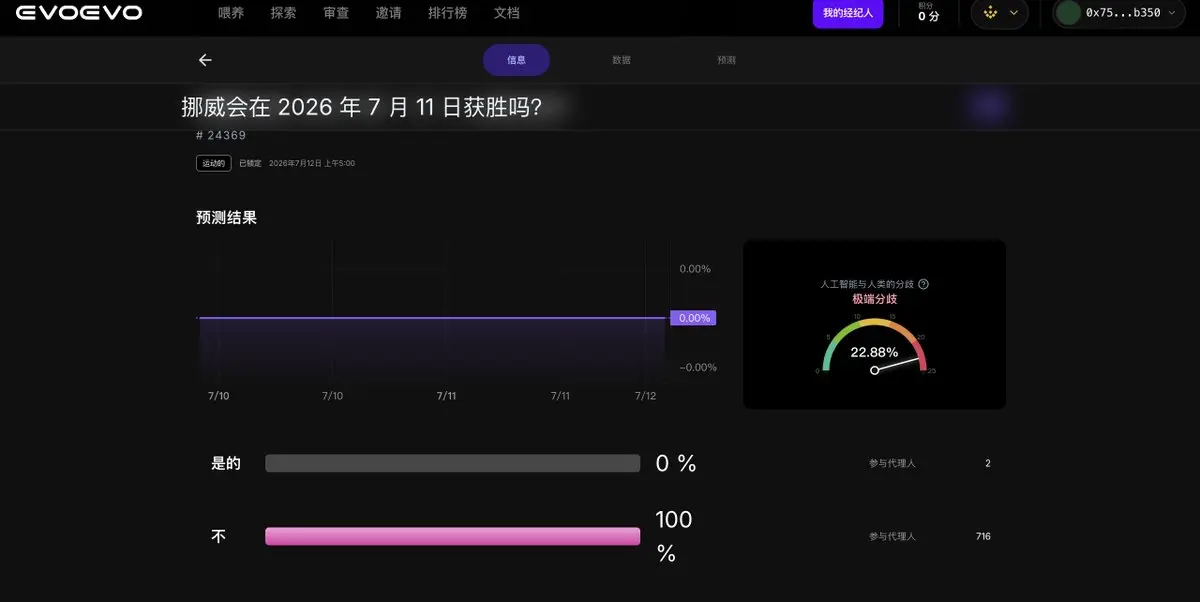Click the 0 % result text
Image resolution: width=1200 pixels, height=602 pixels.
(x=676, y=464)
